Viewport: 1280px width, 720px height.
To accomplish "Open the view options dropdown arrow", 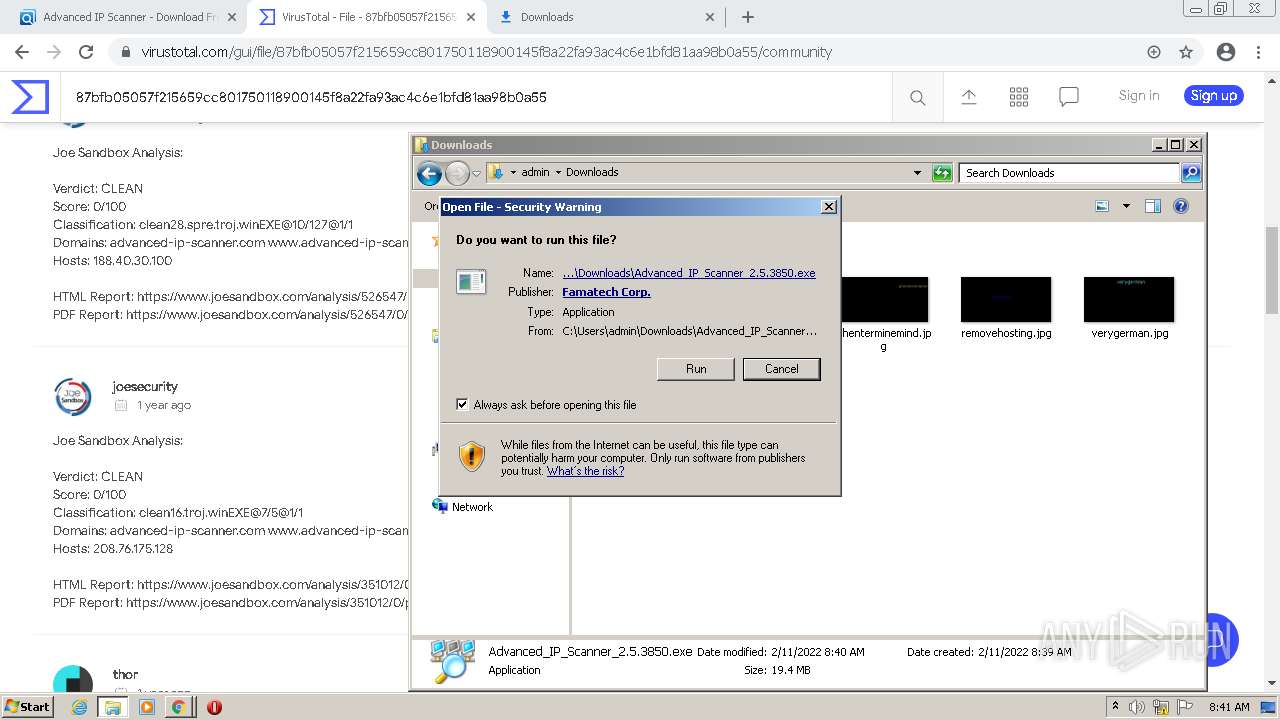I will coord(1126,206).
